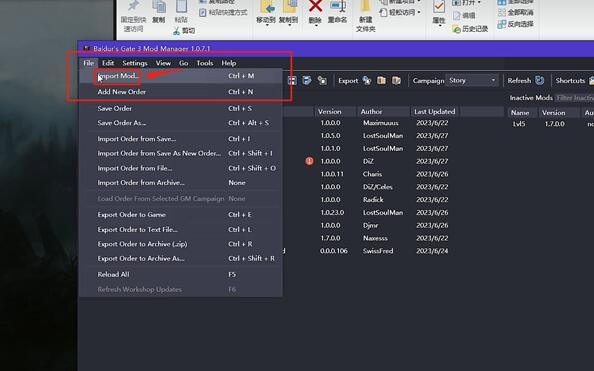Click the save order as icon
This screenshot has height=371, width=594.
tap(307, 80)
